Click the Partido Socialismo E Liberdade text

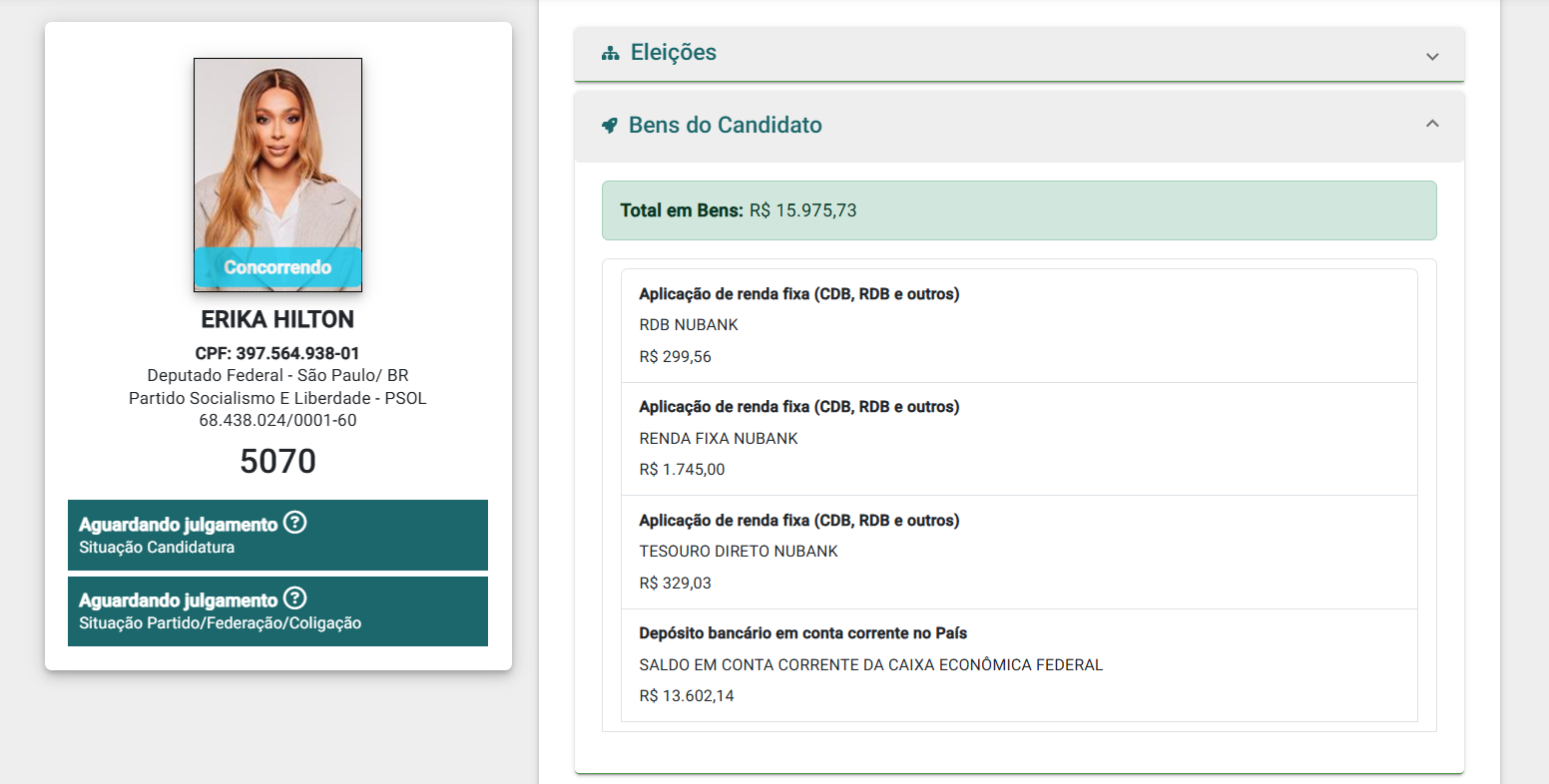(253, 398)
